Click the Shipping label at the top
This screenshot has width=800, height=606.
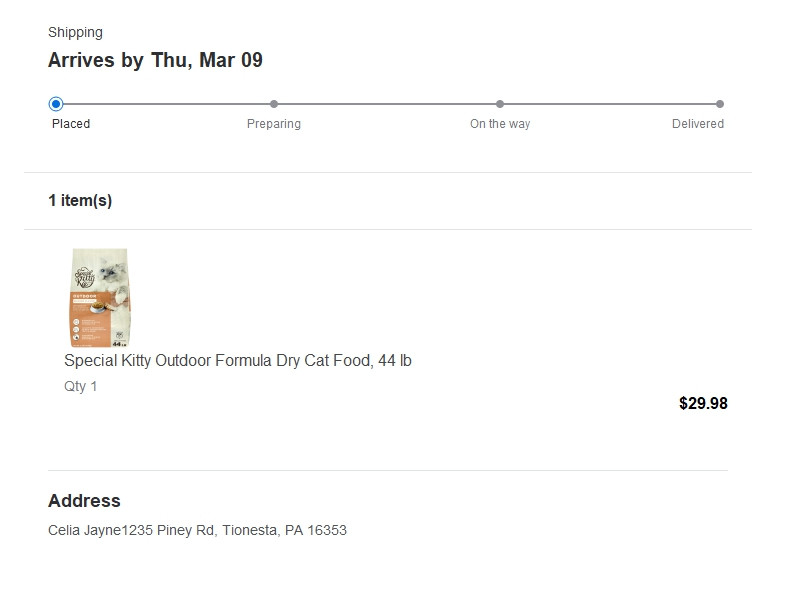click(75, 33)
